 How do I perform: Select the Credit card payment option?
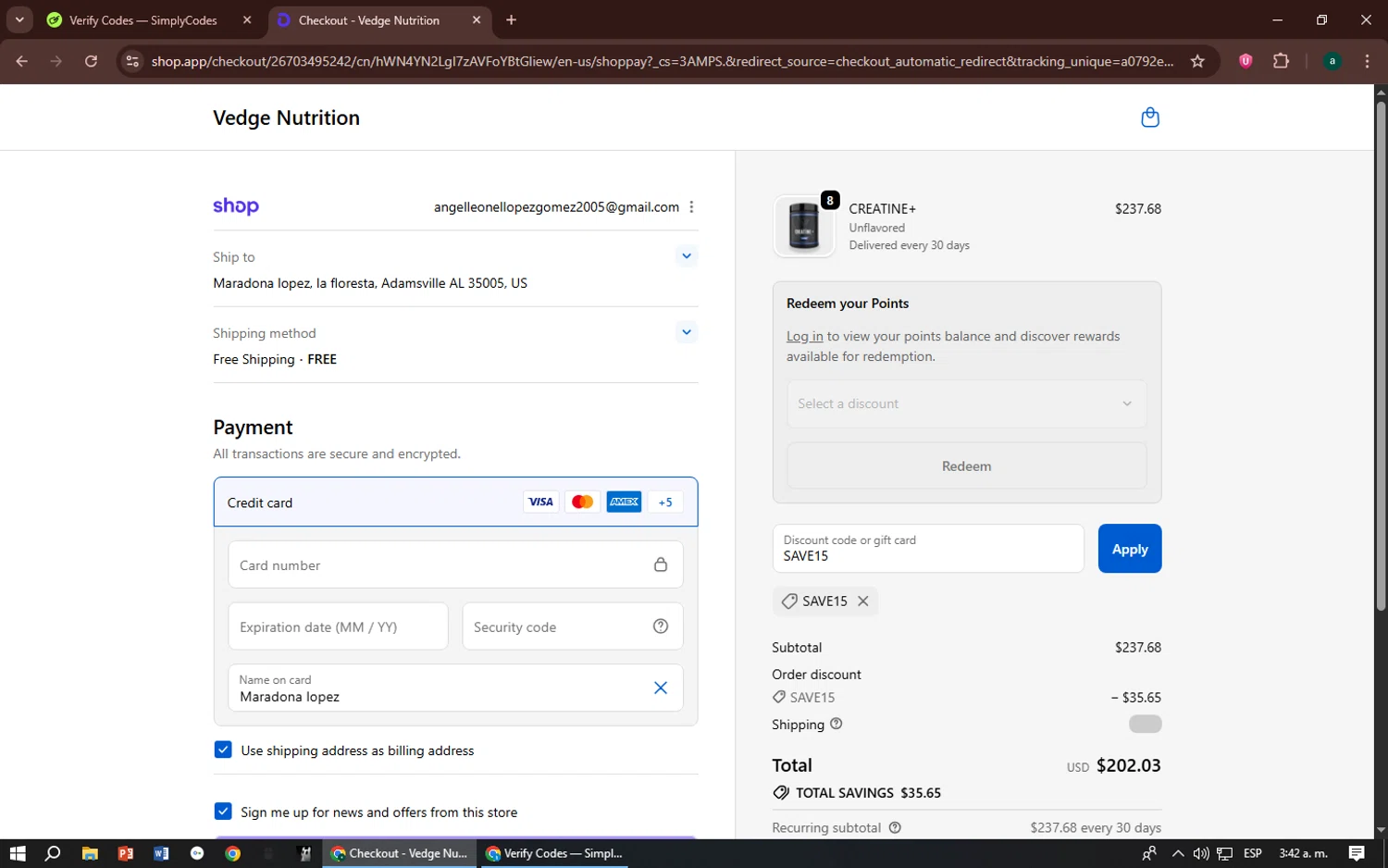pyautogui.click(x=455, y=502)
